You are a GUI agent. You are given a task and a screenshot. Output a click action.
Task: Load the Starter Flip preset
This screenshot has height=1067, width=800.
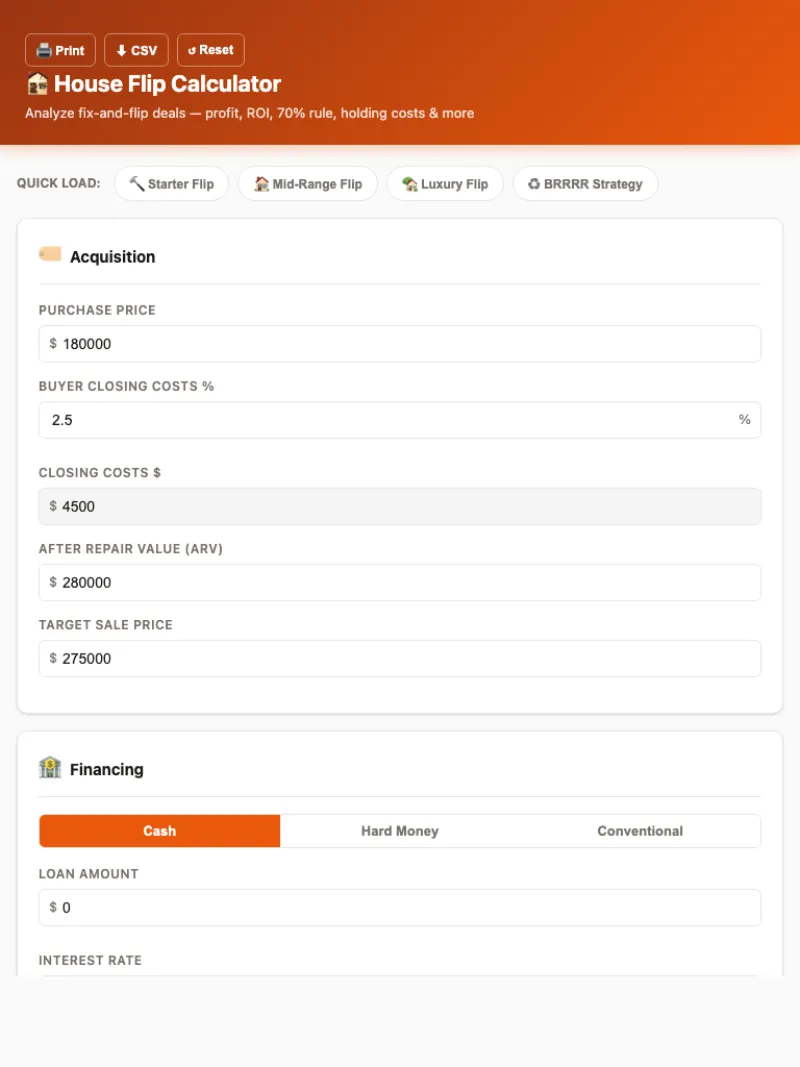pyautogui.click(x=171, y=184)
